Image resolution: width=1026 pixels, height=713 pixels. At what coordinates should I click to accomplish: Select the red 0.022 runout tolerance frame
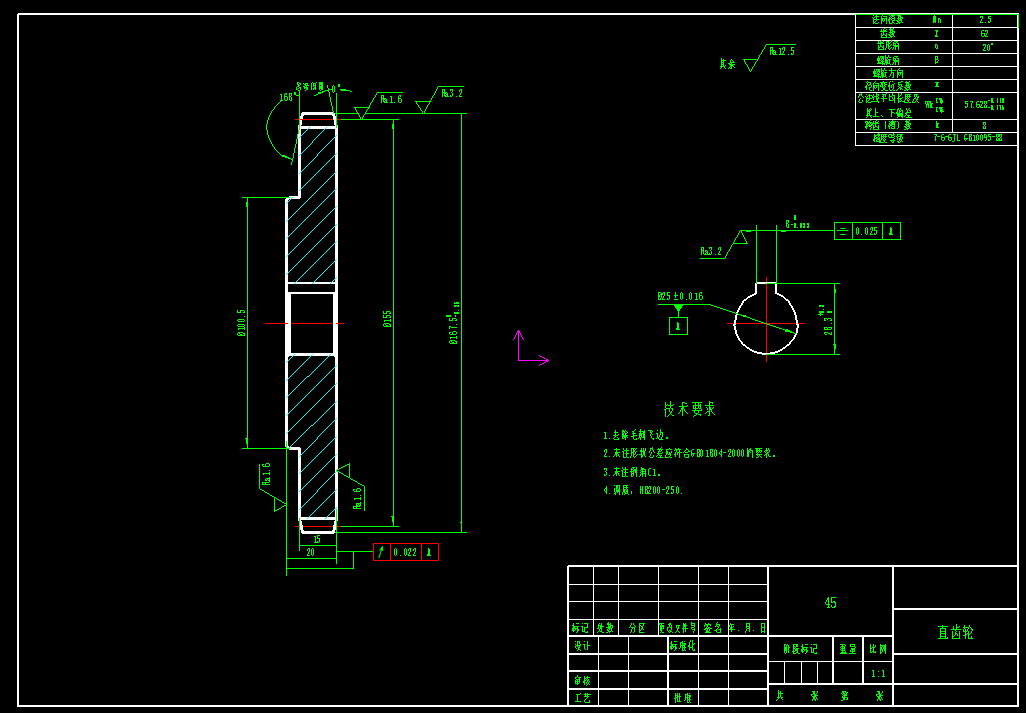coord(405,552)
